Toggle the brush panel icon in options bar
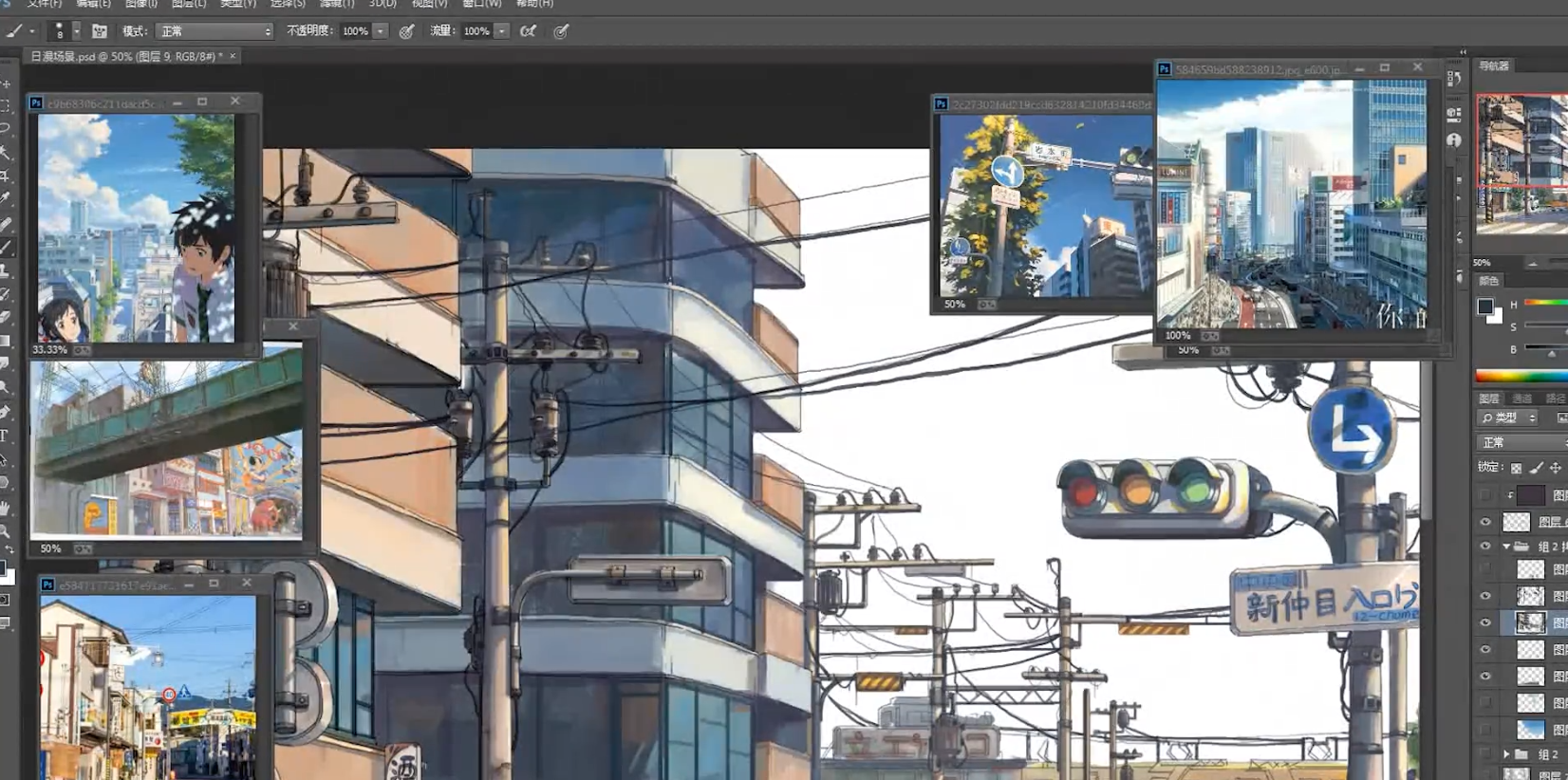 (99, 31)
